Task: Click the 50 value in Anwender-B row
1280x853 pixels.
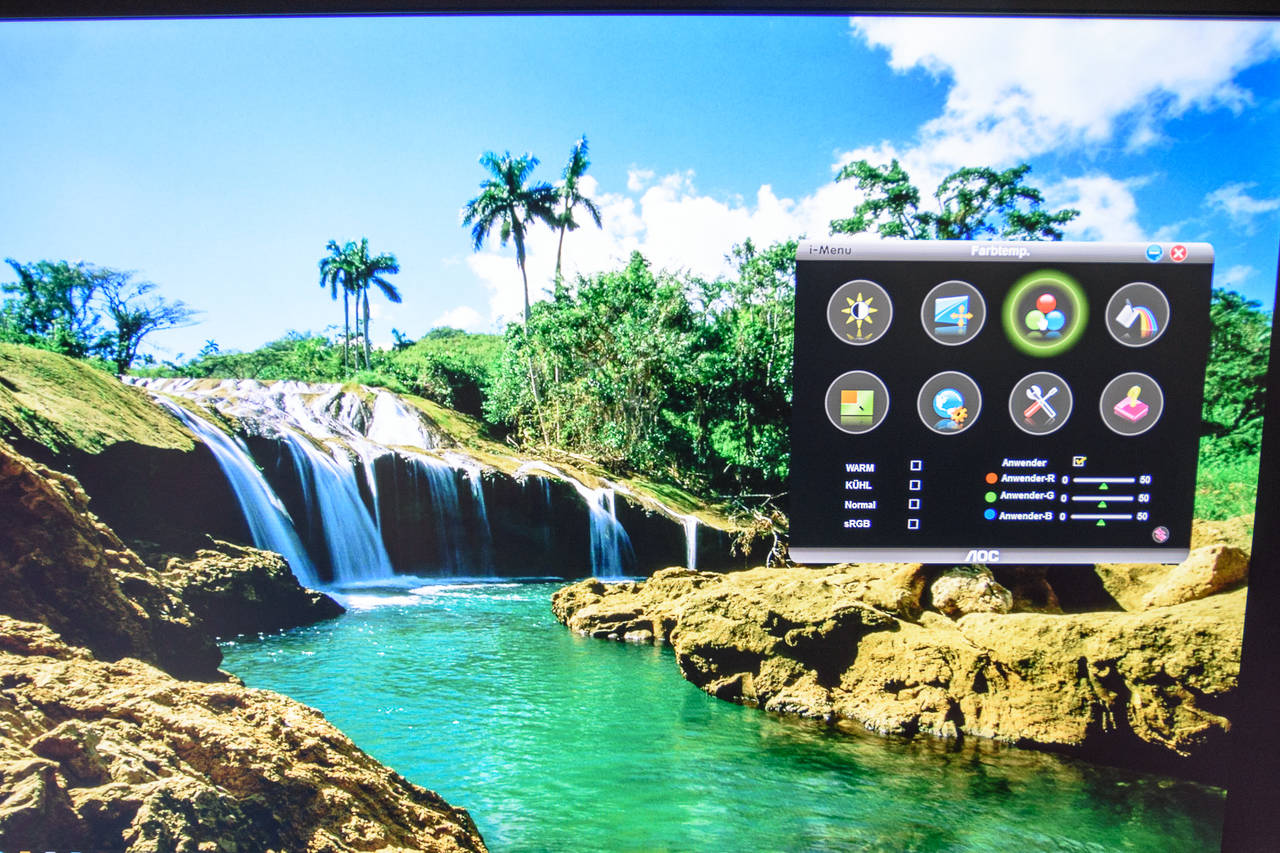Action: pos(1143,517)
